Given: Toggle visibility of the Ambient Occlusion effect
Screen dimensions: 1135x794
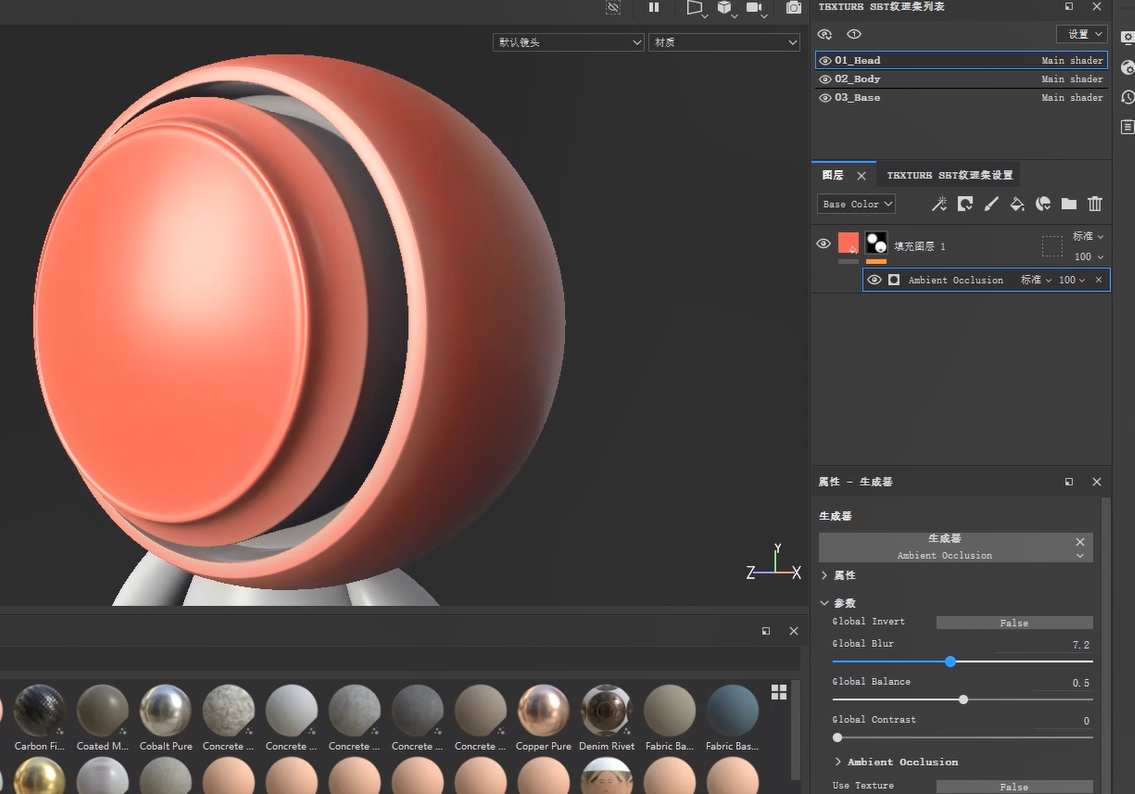Looking at the screenshot, I should point(874,280).
